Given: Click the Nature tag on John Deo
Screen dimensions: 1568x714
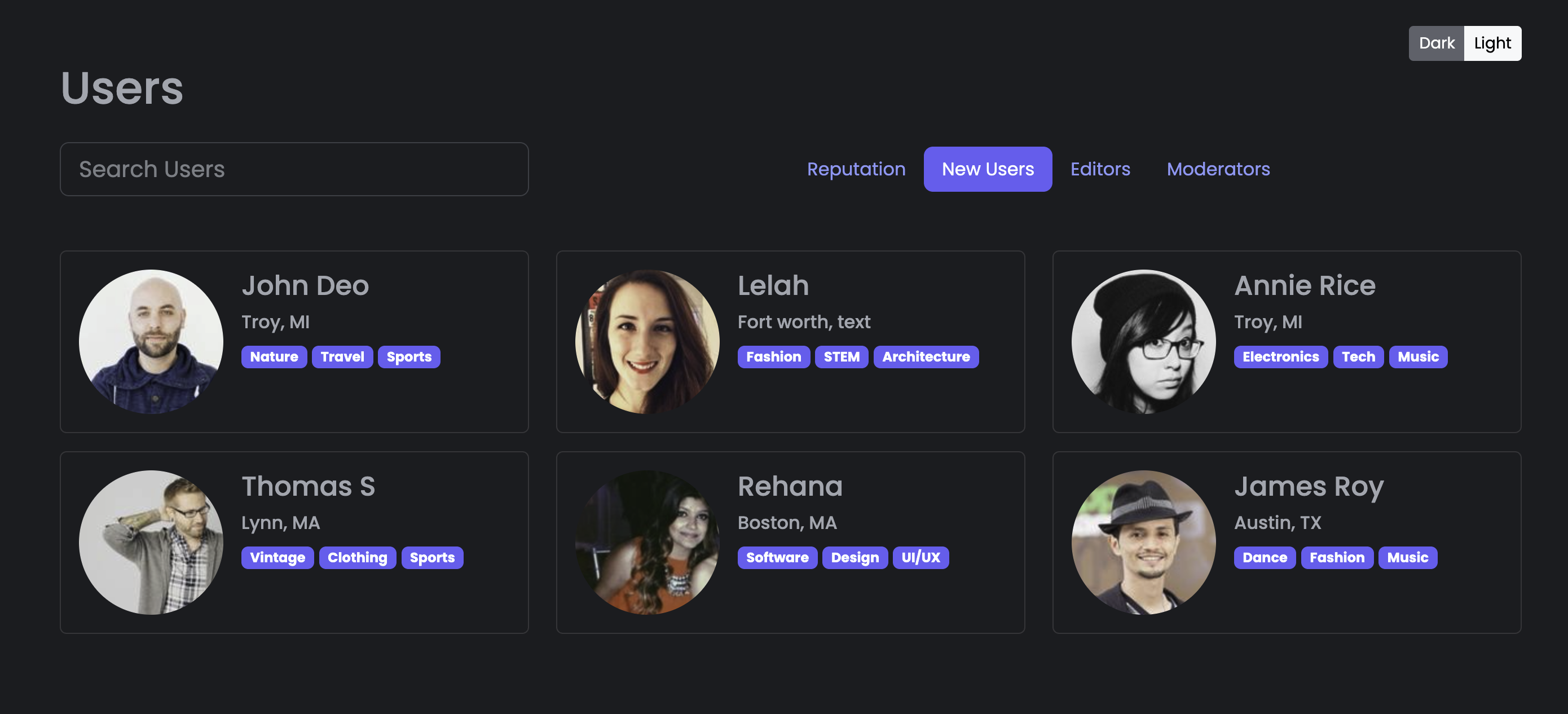Looking at the screenshot, I should (x=274, y=356).
